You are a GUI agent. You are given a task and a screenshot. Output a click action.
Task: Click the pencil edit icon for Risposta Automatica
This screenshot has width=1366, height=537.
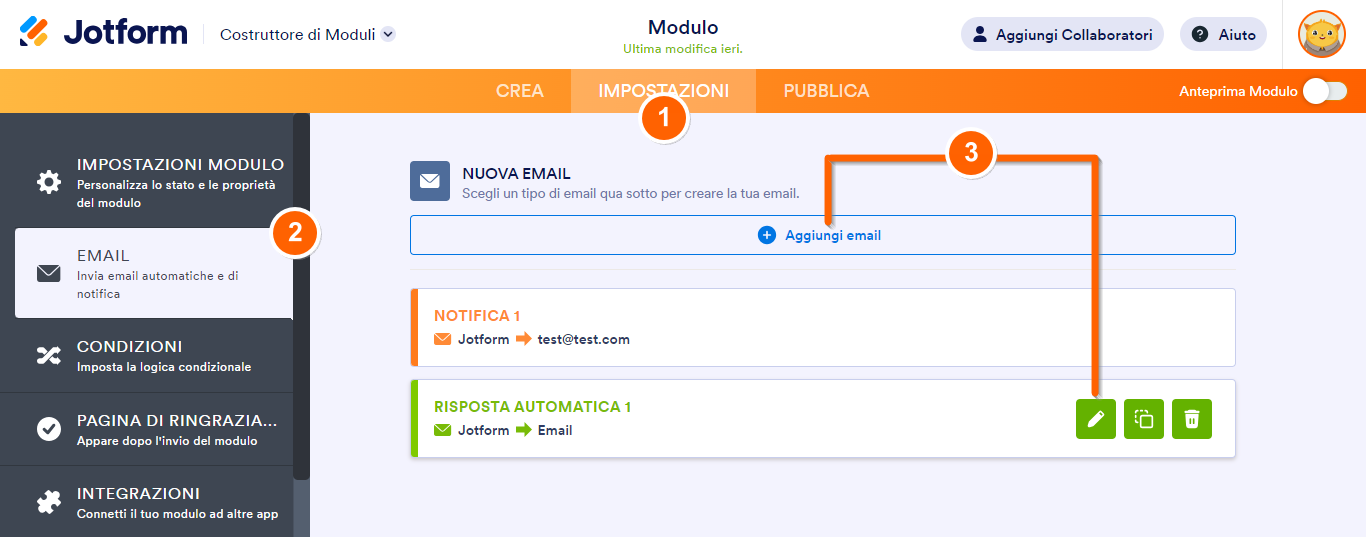(x=1096, y=419)
